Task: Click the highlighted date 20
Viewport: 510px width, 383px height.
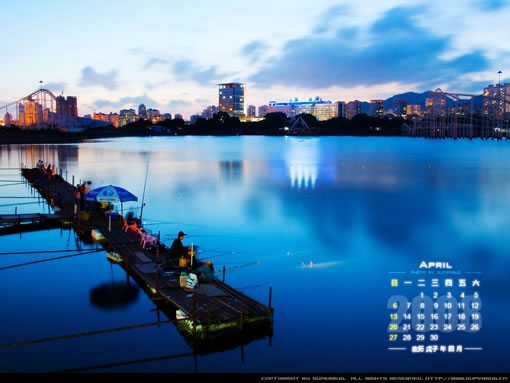Action: point(393,327)
